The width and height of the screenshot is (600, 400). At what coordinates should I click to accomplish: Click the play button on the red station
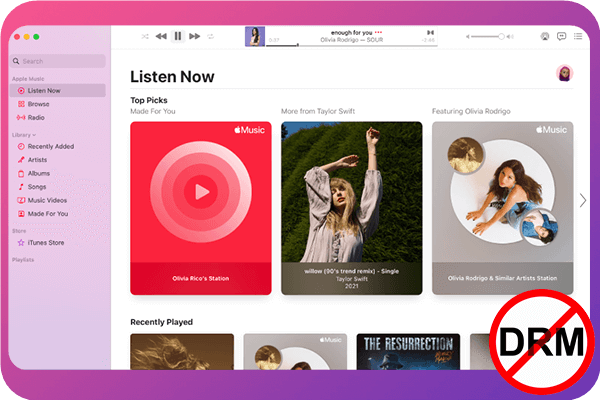coord(201,192)
